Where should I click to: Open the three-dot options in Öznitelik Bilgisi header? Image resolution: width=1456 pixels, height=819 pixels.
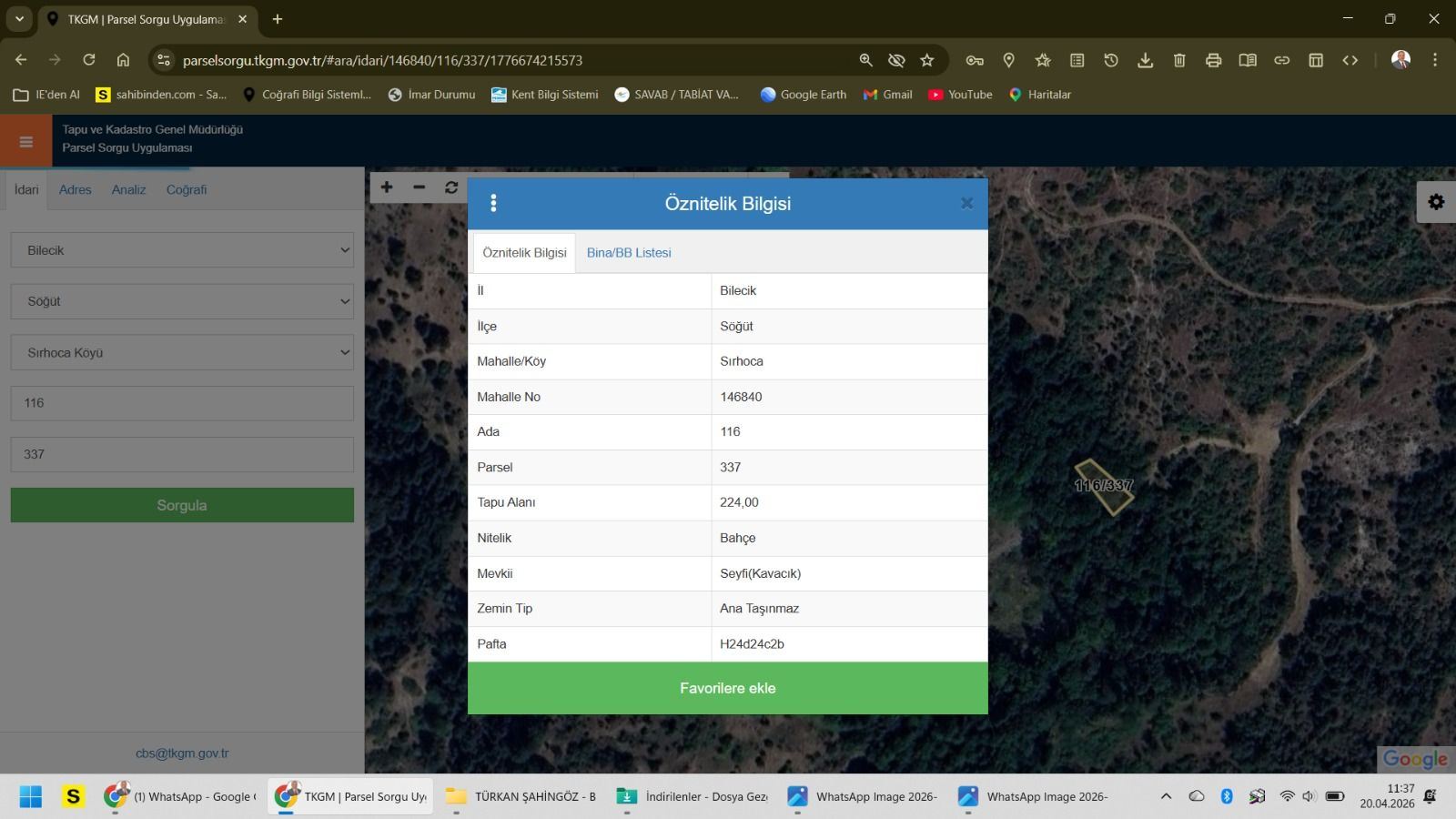[x=493, y=204]
